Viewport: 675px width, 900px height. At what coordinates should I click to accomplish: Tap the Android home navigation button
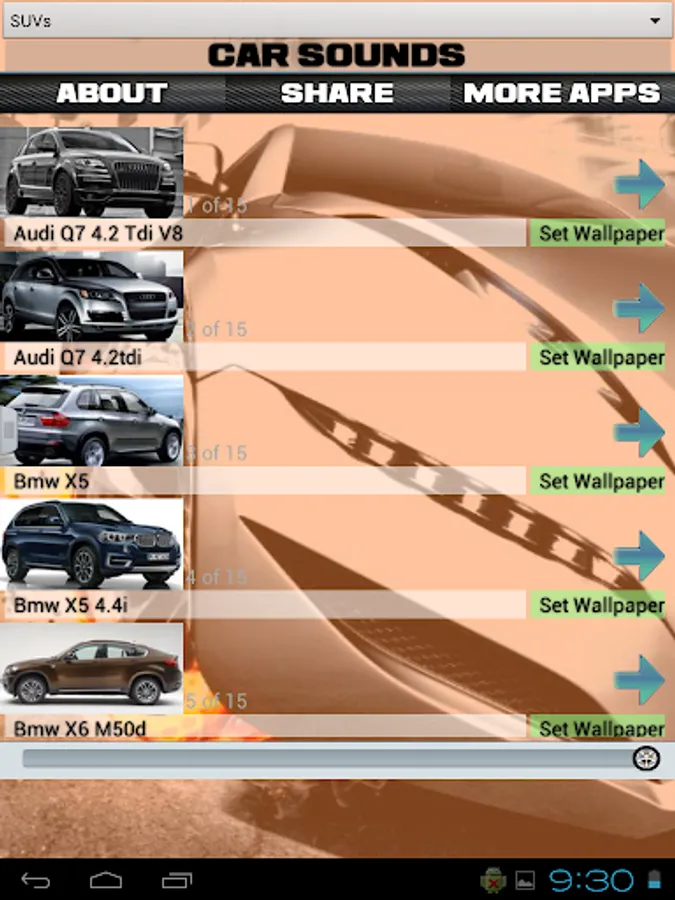click(106, 880)
